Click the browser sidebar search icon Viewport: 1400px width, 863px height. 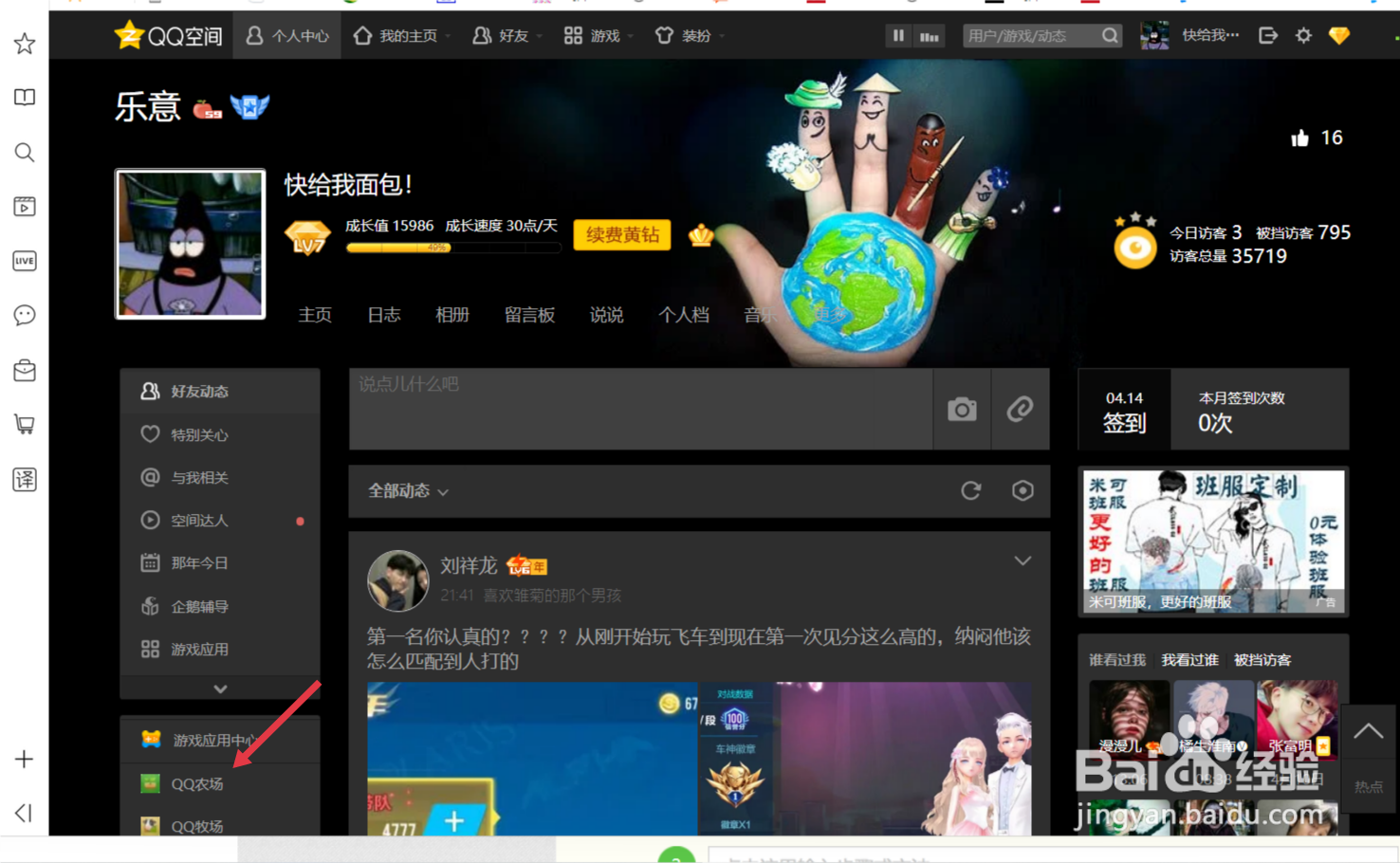[x=25, y=152]
